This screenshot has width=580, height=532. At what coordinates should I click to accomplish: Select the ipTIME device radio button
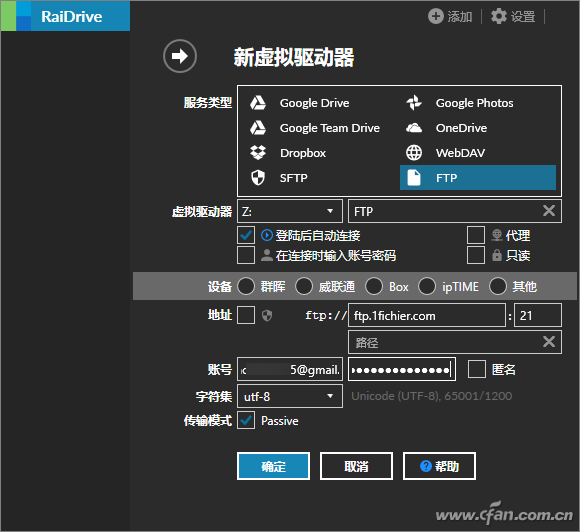click(x=427, y=286)
